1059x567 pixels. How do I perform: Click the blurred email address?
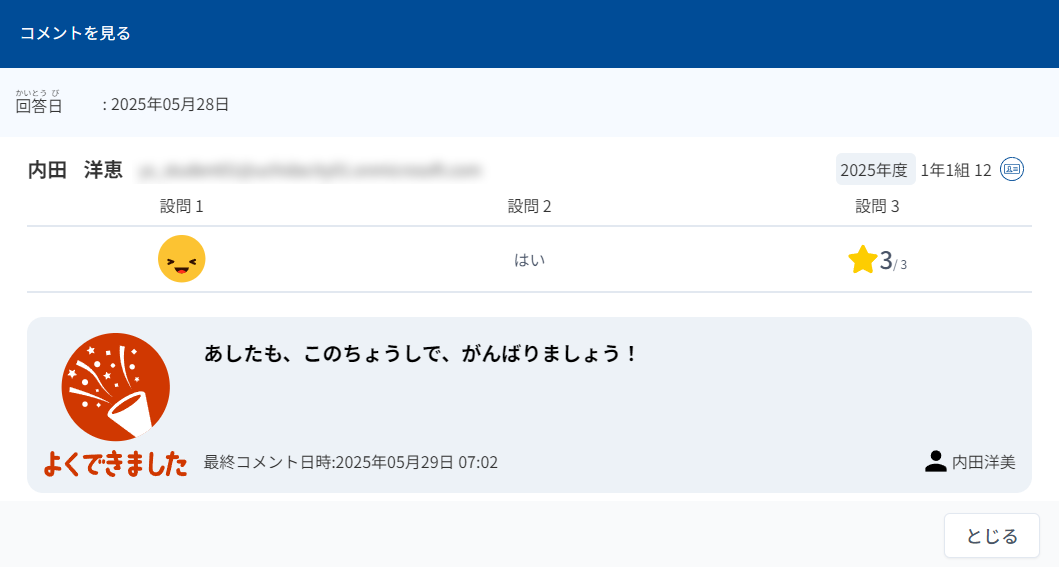310,170
